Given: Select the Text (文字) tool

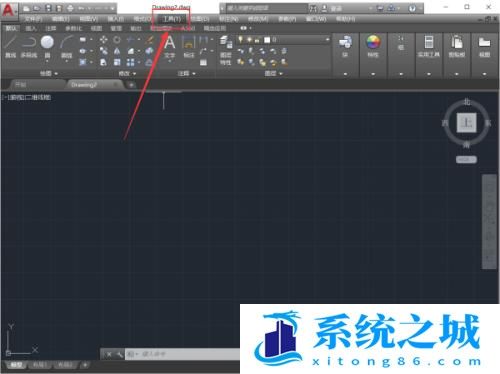Looking at the screenshot, I should (169, 47).
